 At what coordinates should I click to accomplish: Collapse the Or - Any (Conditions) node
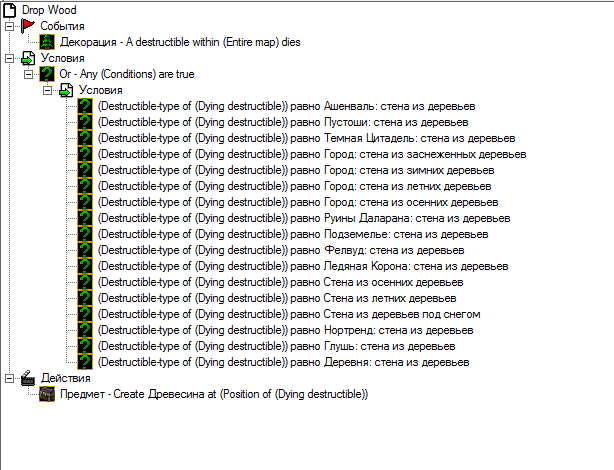pos(28,74)
